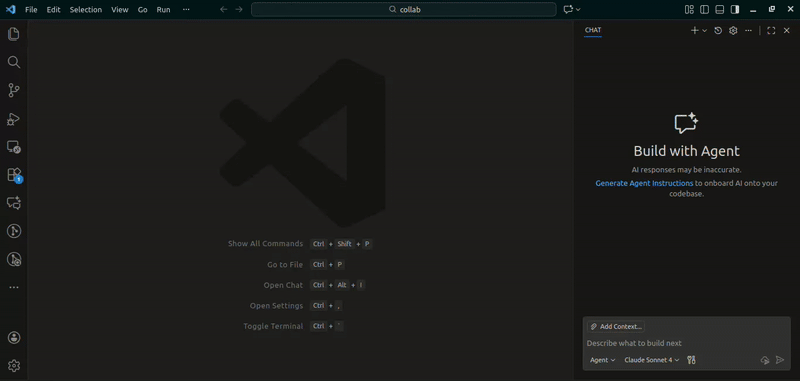Click the 'Open Chat' text
This screenshot has width=800, height=381.
(283, 285)
